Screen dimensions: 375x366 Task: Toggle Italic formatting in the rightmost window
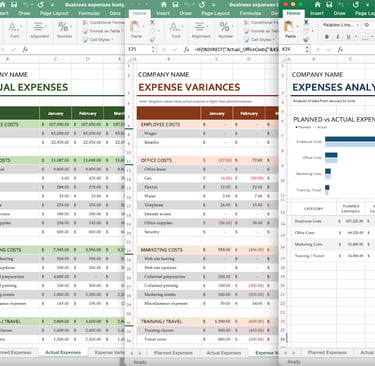point(338,37)
